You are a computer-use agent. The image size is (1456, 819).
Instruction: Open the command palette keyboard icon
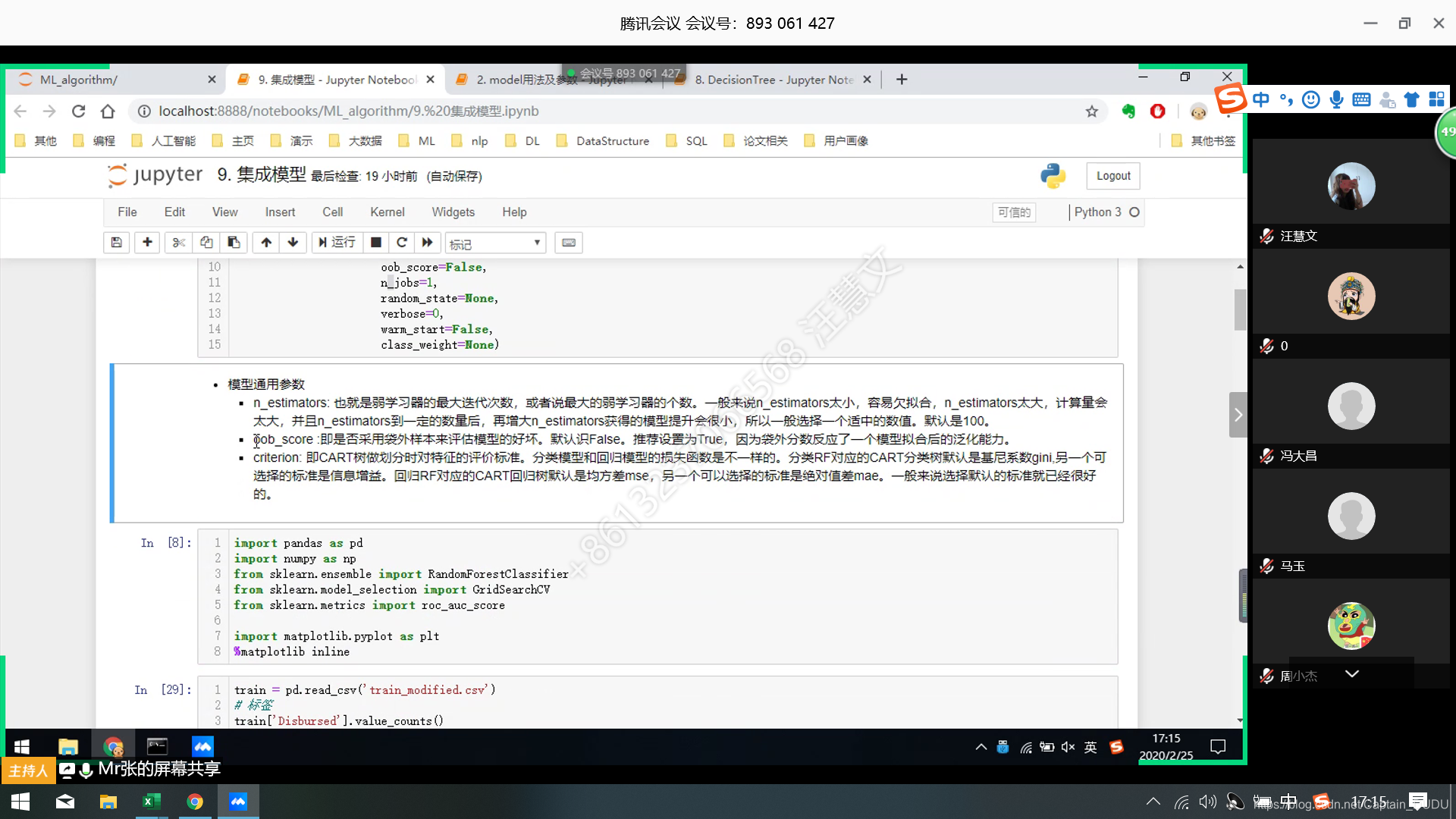(569, 243)
